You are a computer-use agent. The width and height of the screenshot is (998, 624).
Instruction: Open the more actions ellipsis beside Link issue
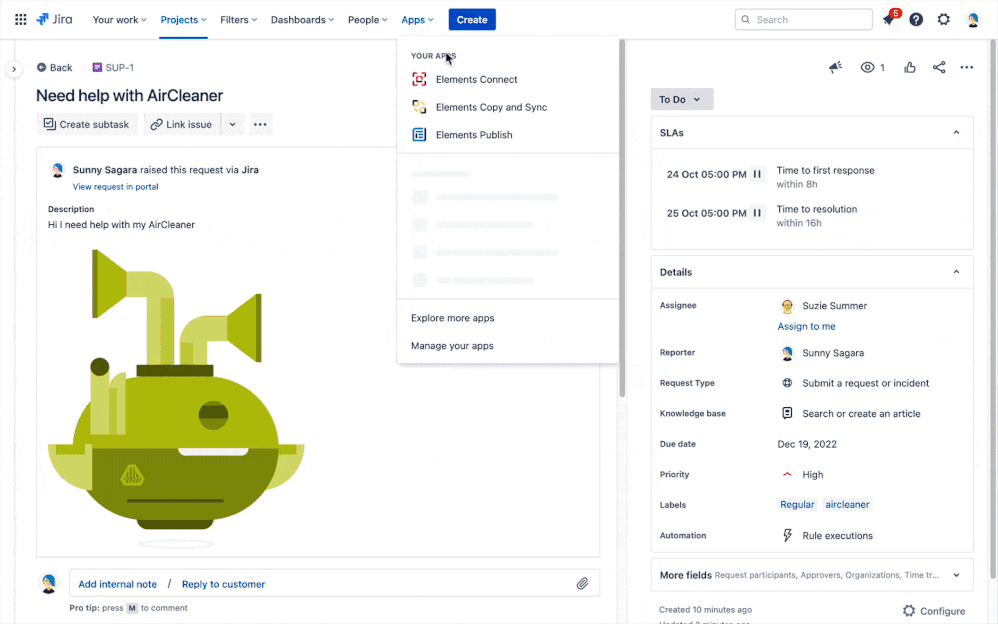260,124
